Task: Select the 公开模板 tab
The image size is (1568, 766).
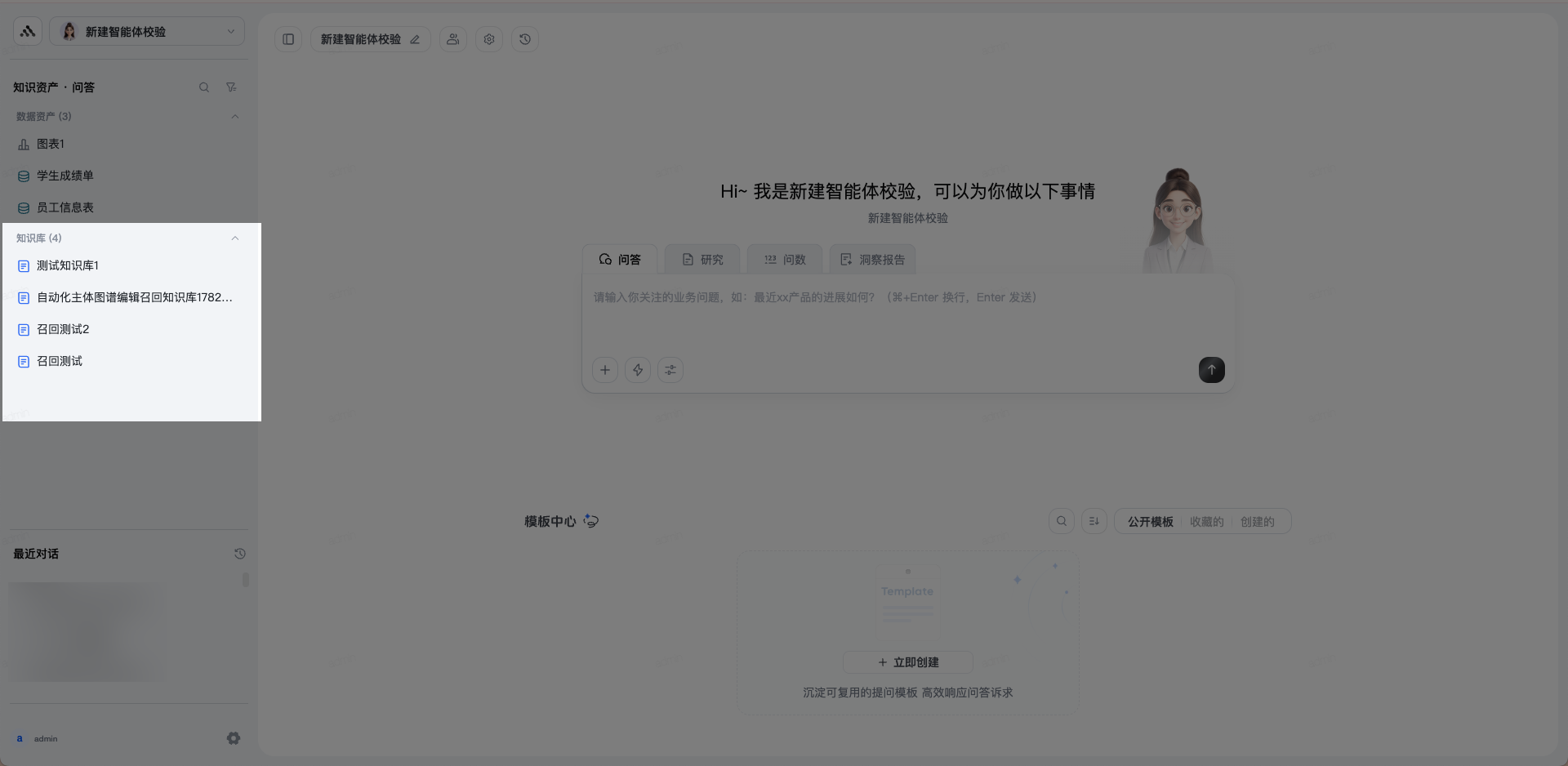Action: [x=1151, y=522]
